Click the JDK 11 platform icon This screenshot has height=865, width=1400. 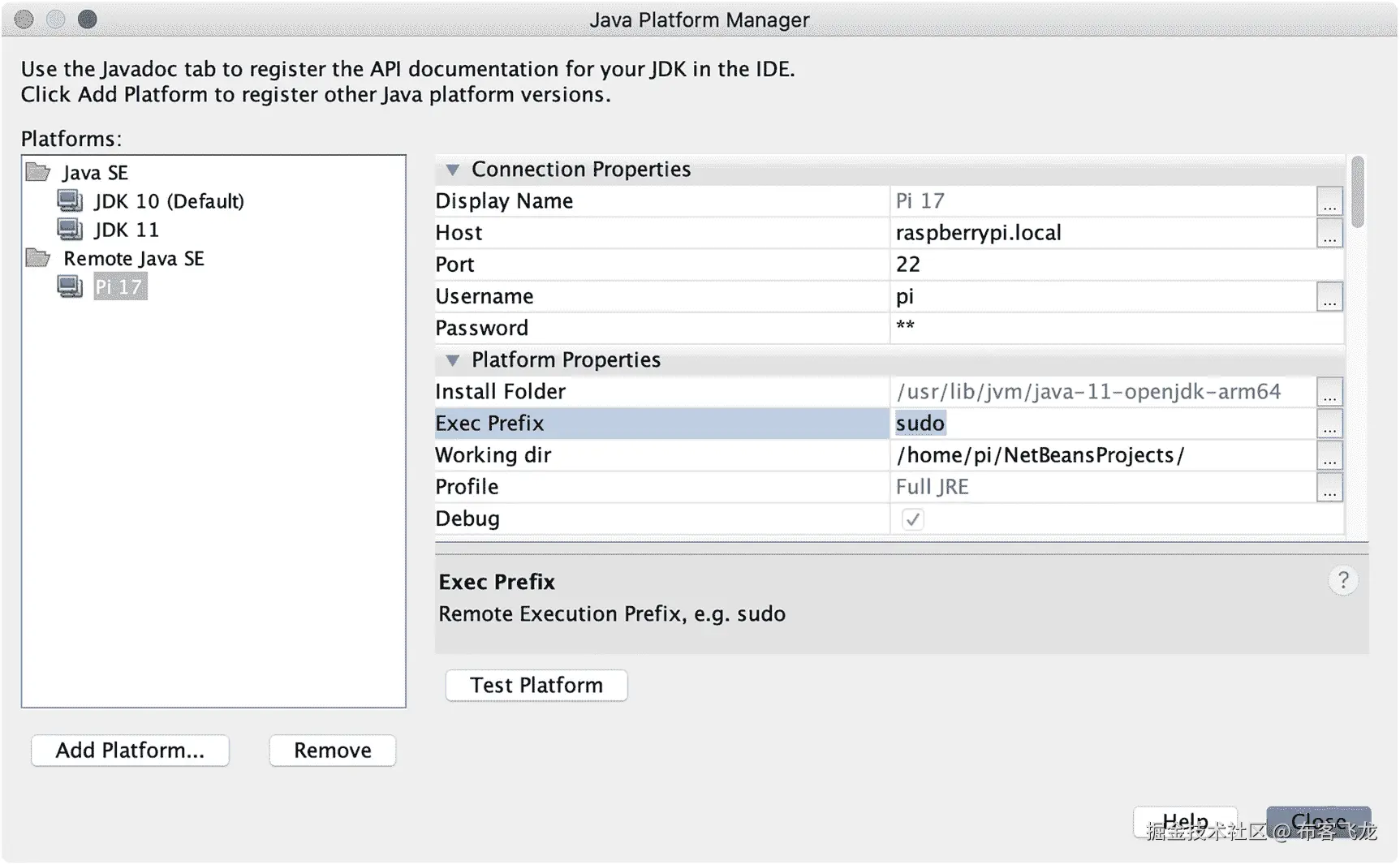pos(71,230)
